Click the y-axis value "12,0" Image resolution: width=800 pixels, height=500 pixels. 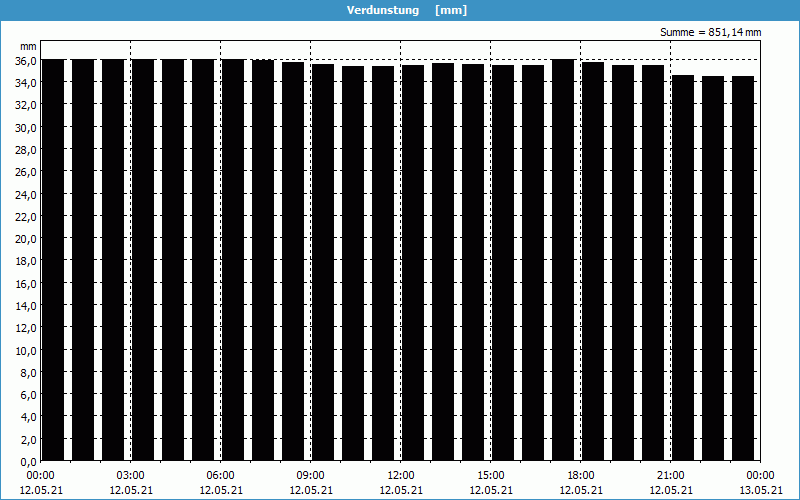click(26, 328)
